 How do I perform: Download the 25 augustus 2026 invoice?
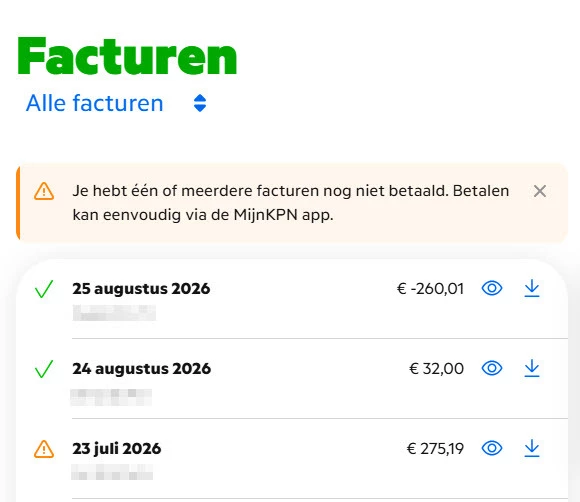(x=532, y=289)
